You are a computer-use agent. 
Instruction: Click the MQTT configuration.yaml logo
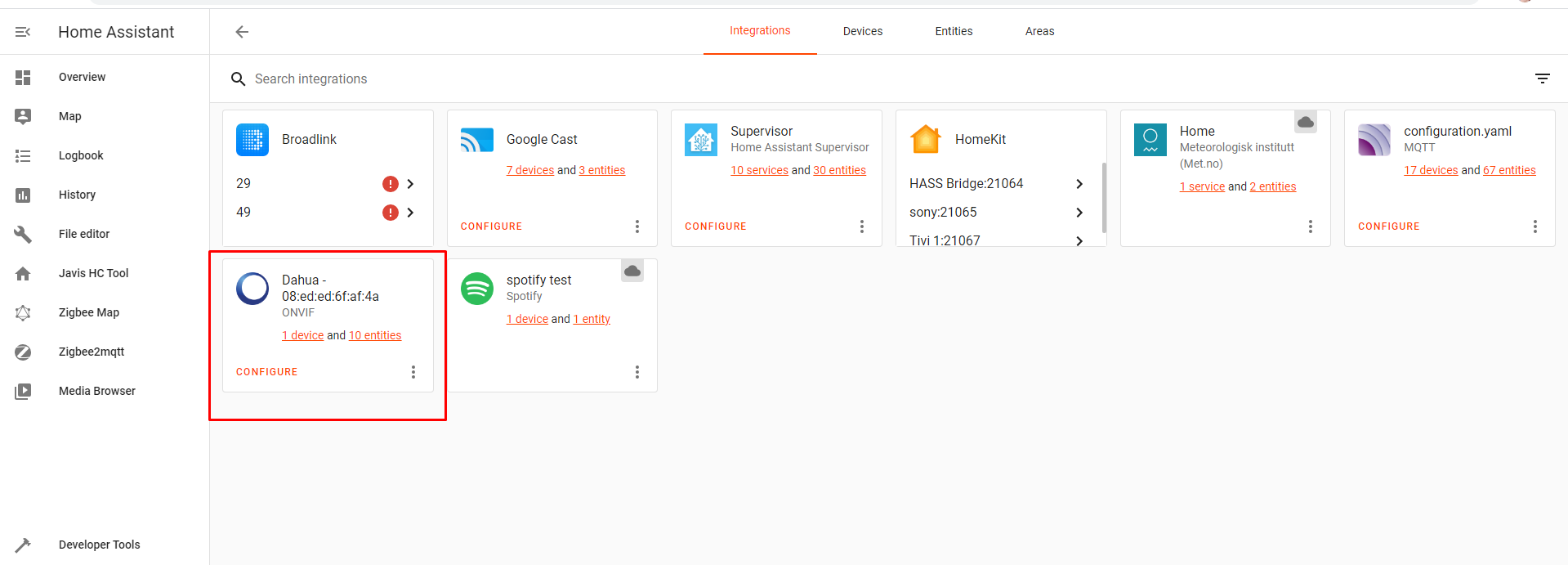[1374, 140]
